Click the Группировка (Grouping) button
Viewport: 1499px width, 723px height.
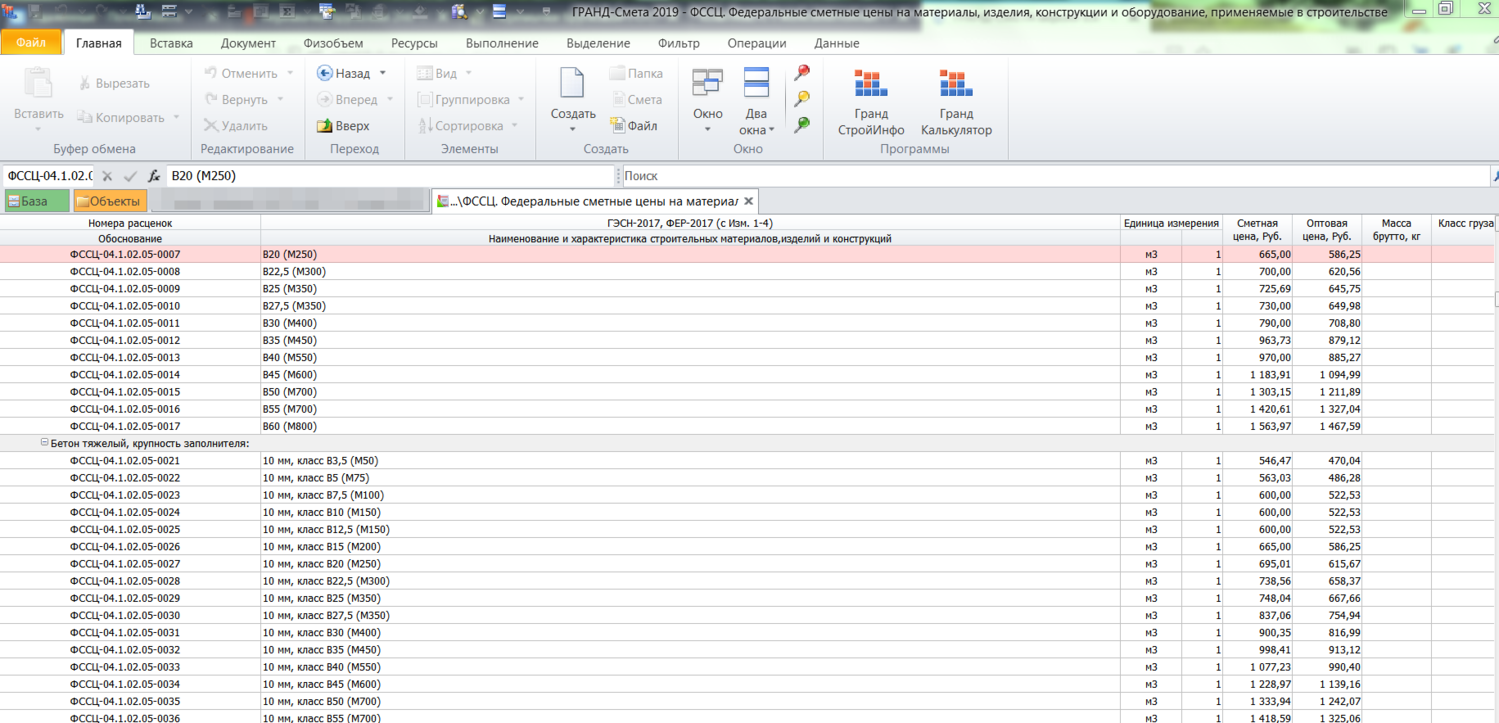tap(464, 99)
